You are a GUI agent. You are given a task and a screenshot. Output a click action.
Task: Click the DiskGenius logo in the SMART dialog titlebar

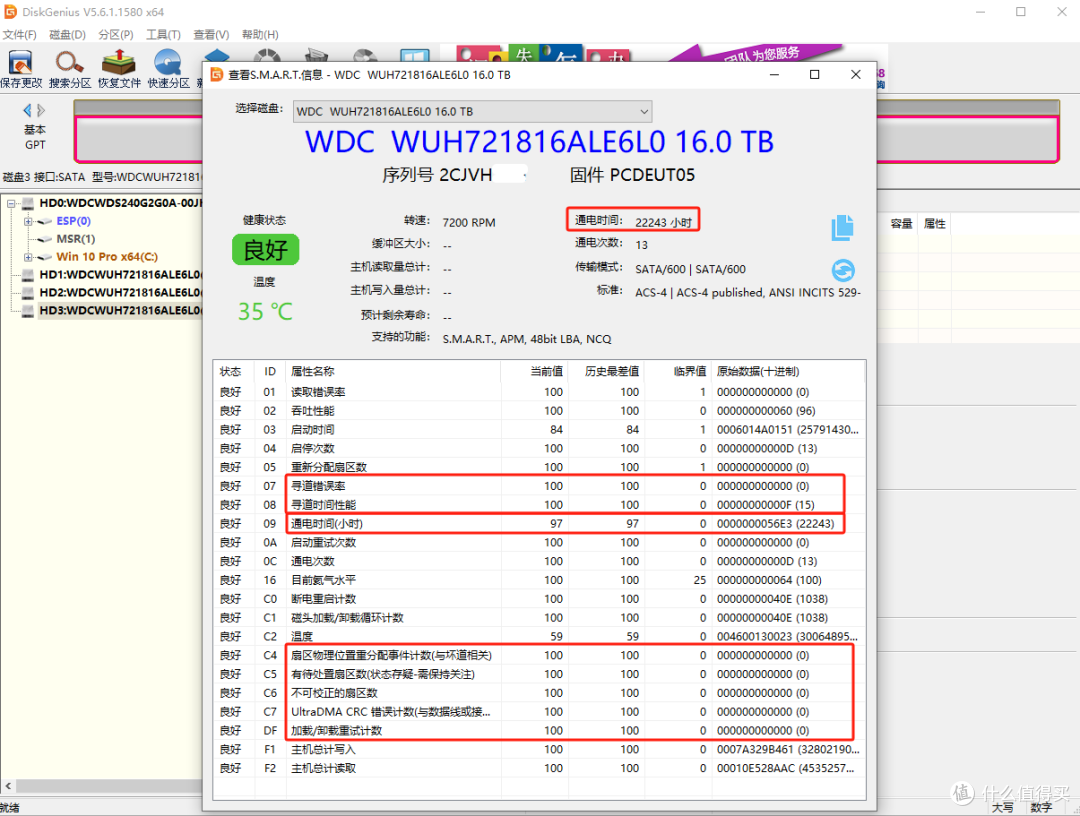pos(215,75)
